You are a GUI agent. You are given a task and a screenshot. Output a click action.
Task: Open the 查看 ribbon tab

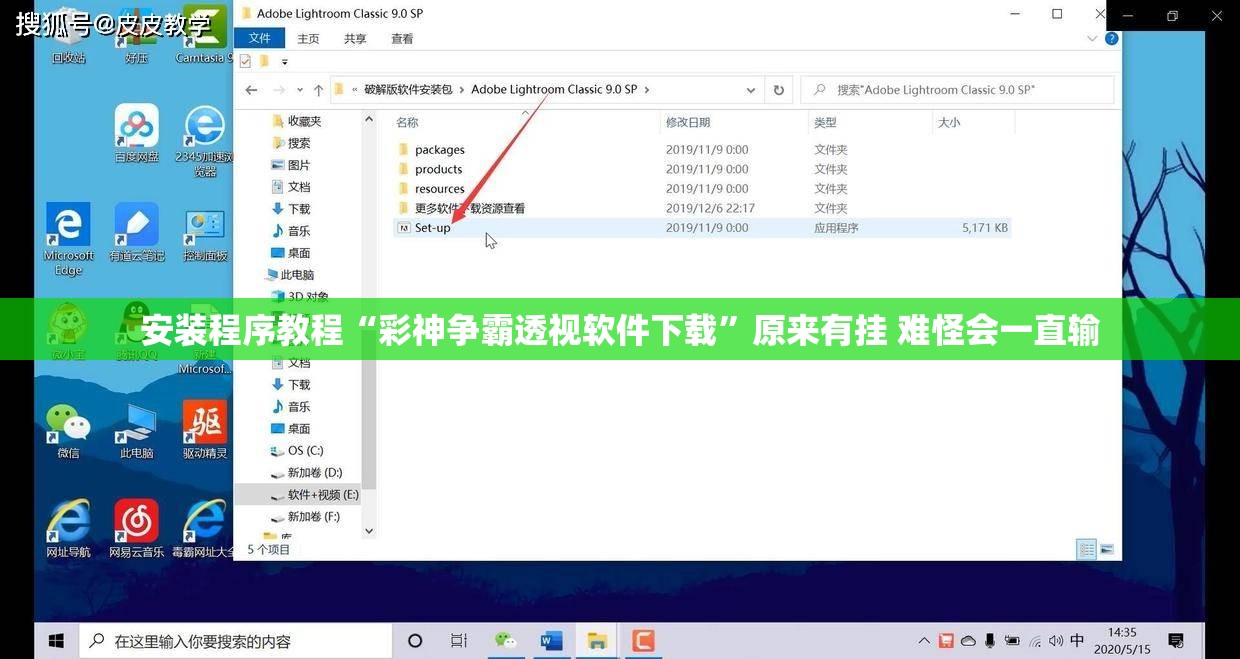click(x=402, y=38)
